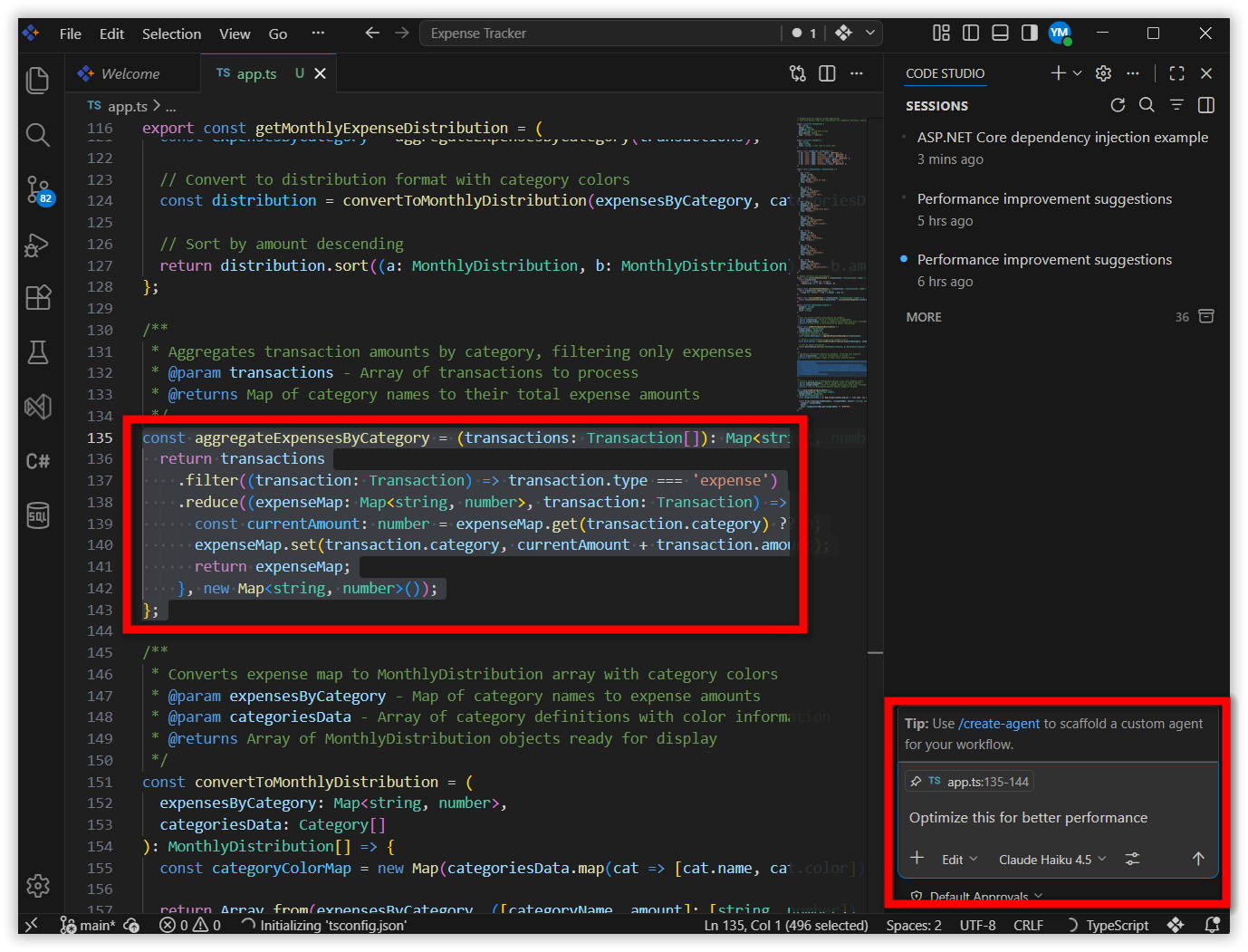Open the SQL database view
The width and height of the screenshot is (1248, 952).
38,515
